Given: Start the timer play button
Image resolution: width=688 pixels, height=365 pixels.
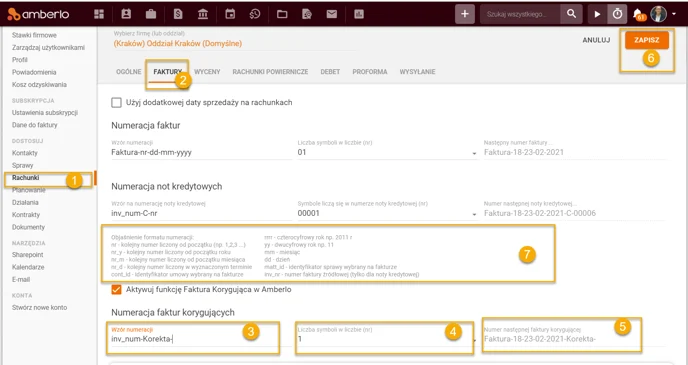Looking at the screenshot, I should [597, 14].
